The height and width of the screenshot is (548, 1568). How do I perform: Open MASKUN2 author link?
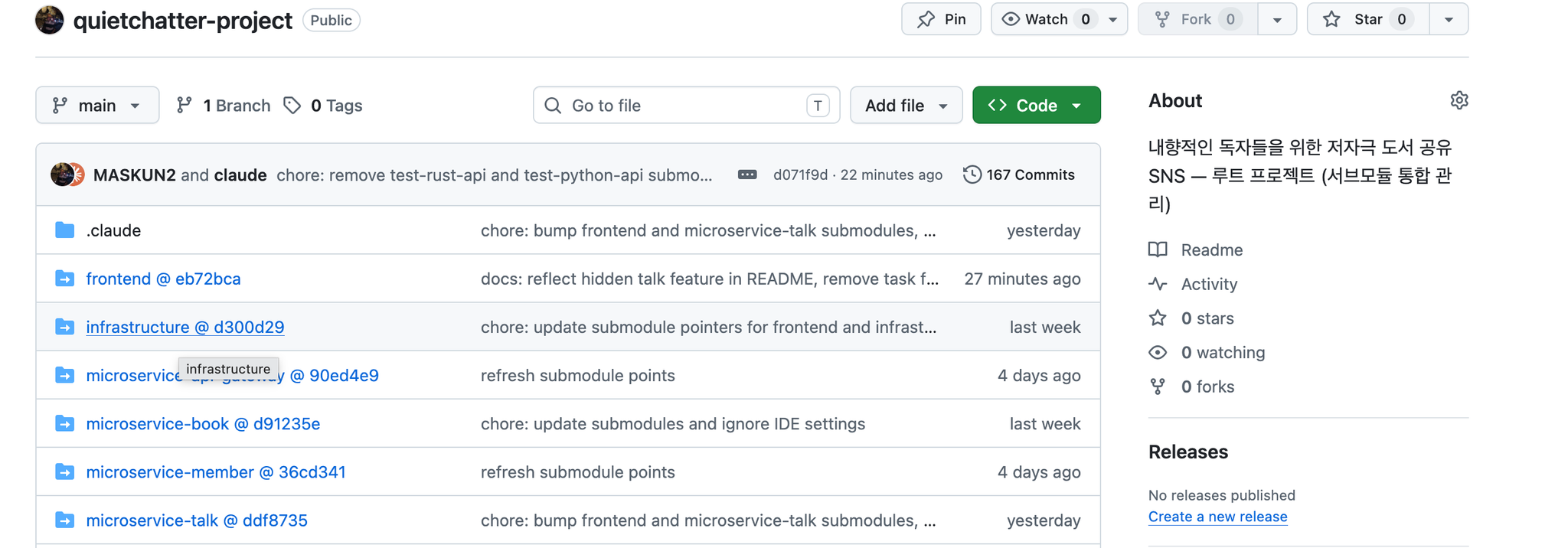(135, 175)
